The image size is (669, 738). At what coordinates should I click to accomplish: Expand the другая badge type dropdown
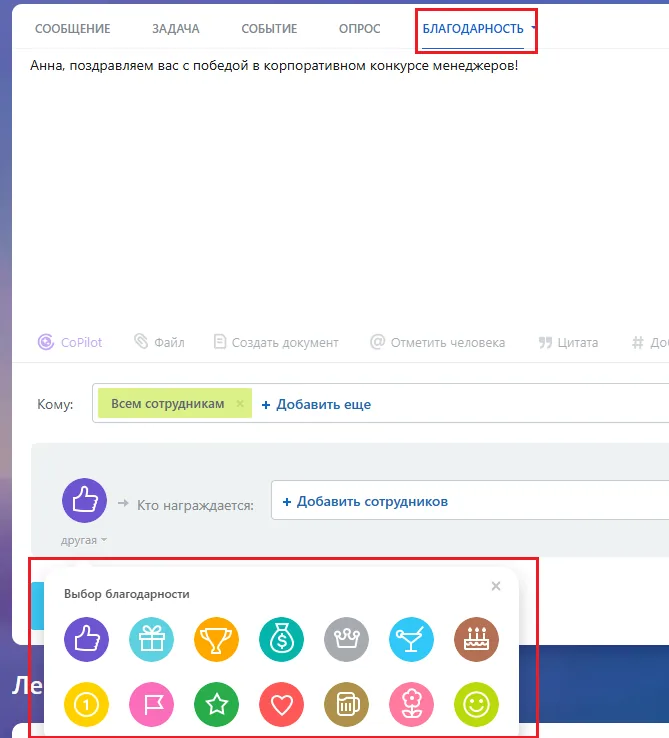pos(84,540)
